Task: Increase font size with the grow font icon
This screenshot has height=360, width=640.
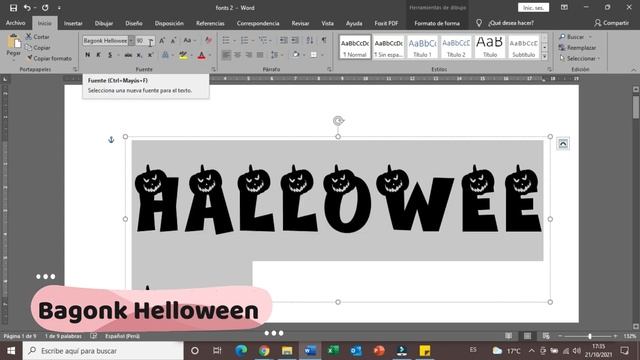Action: (x=162, y=40)
